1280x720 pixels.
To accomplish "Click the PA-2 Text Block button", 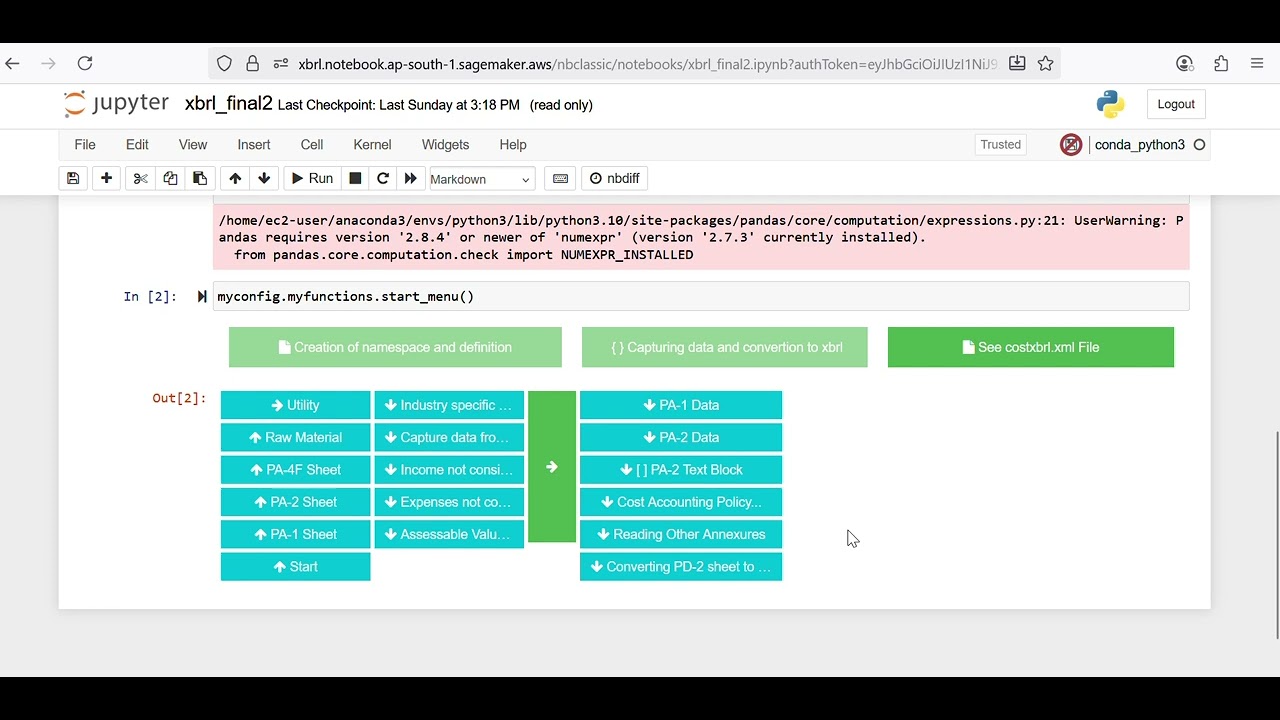I will coord(681,470).
